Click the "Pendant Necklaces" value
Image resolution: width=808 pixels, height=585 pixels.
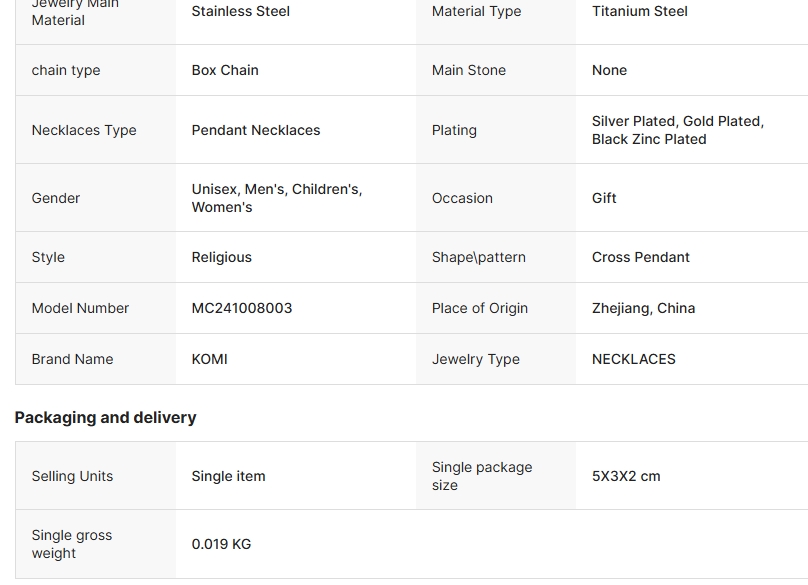click(256, 130)
